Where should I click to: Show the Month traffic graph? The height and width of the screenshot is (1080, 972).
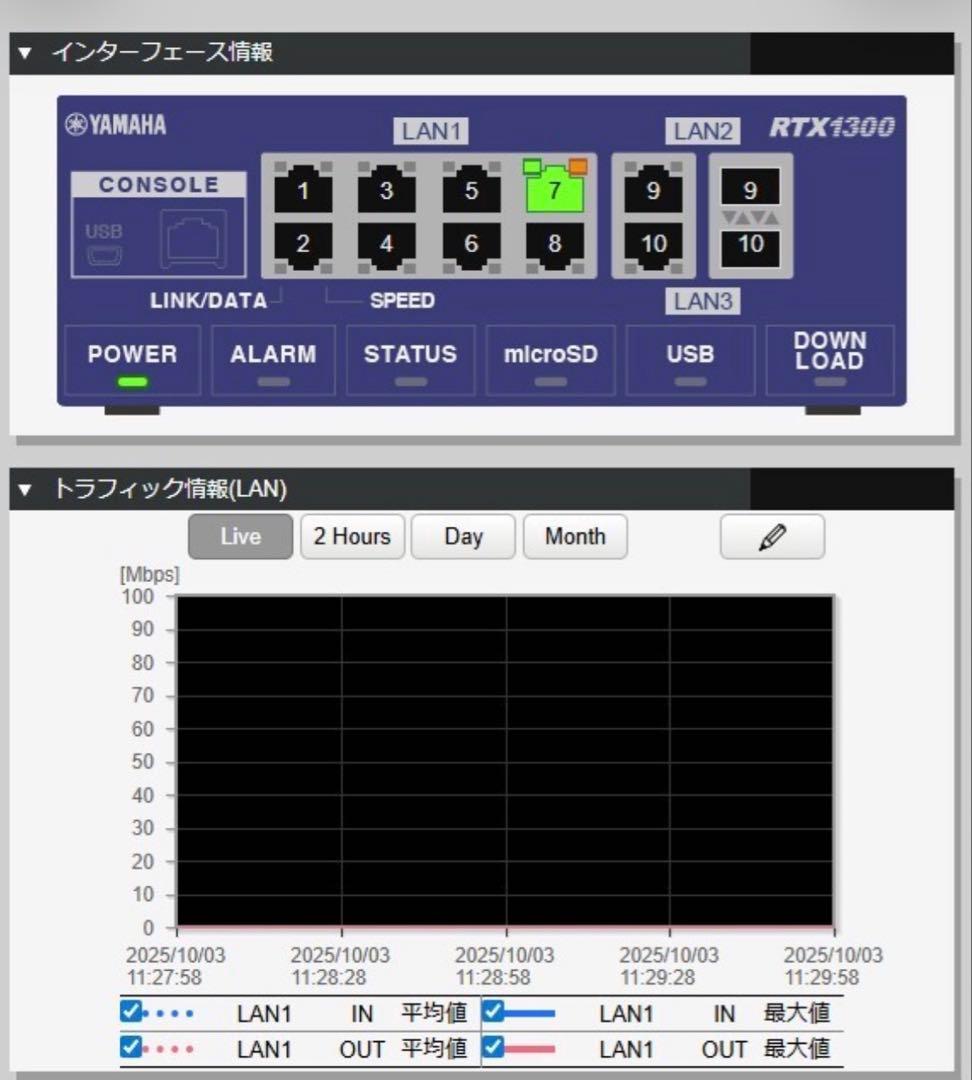point(575,536)
